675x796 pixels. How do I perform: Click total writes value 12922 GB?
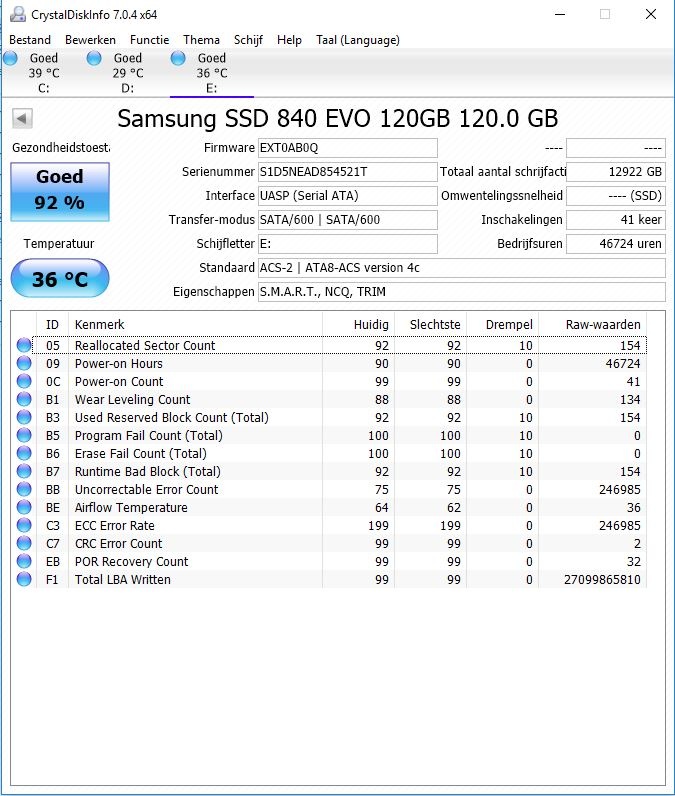[616, 172]
